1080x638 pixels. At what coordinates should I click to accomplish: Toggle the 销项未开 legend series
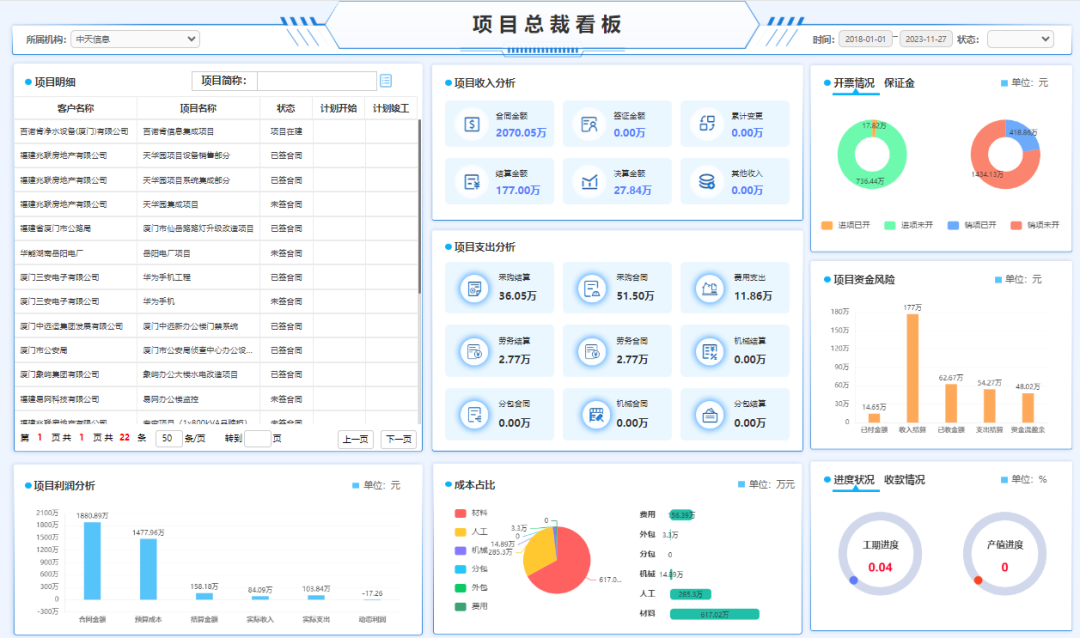(1015, 226)
